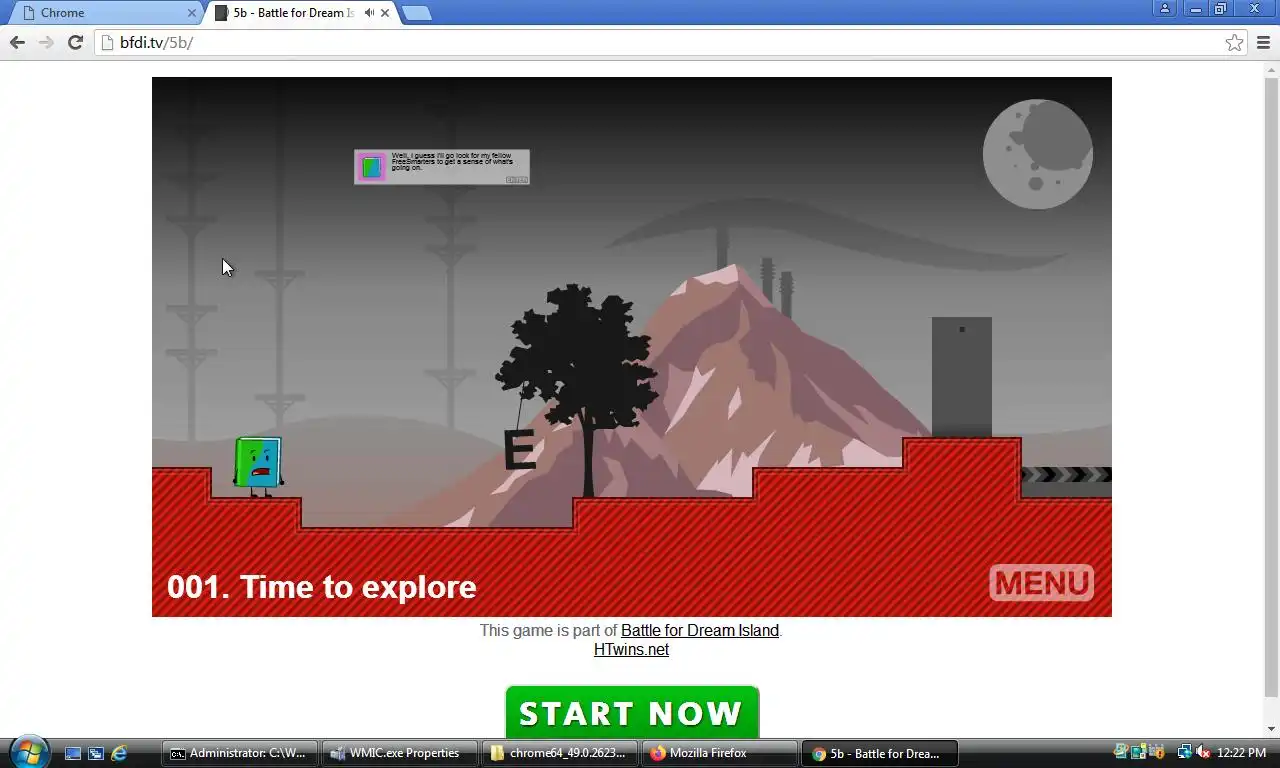The image size is (1280, 768).
Task: Switch to WMIC.exe Properties taskbar button
Action: click(x=400, y=753)
